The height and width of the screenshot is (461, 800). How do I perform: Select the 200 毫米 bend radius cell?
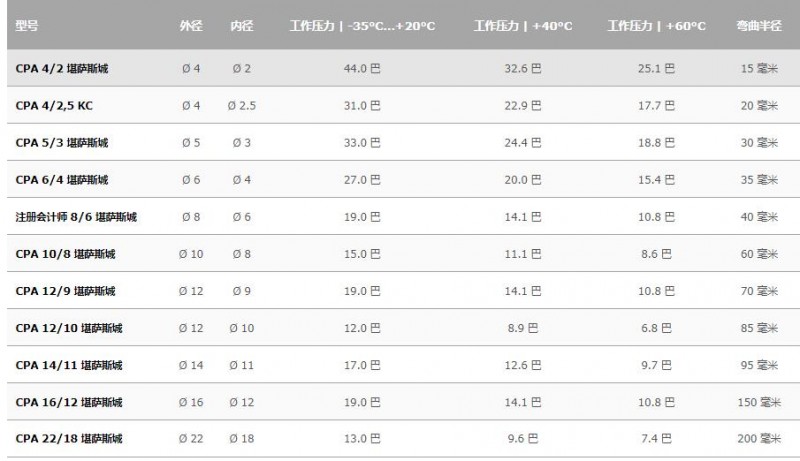pos(759,439)
